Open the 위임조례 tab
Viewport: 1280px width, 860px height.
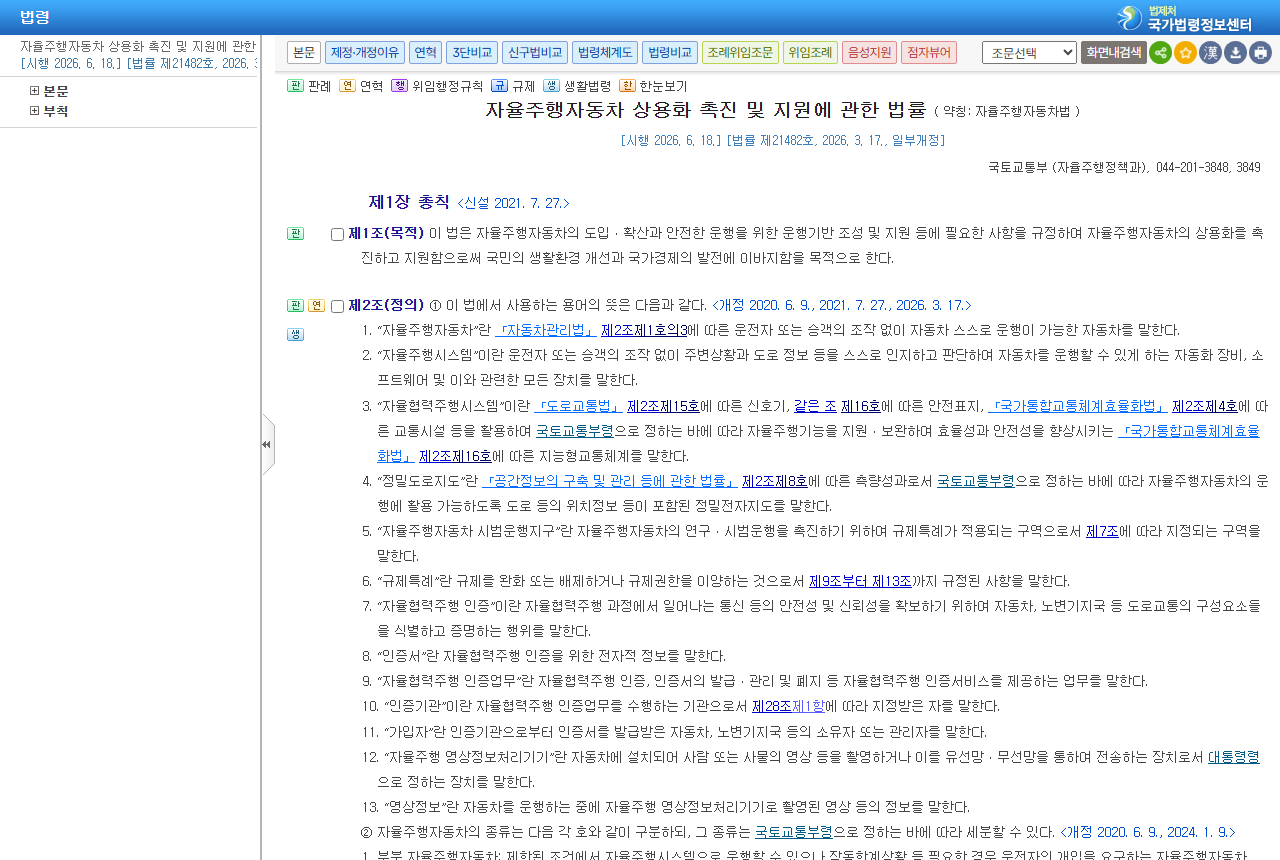[x=810, y=53]
